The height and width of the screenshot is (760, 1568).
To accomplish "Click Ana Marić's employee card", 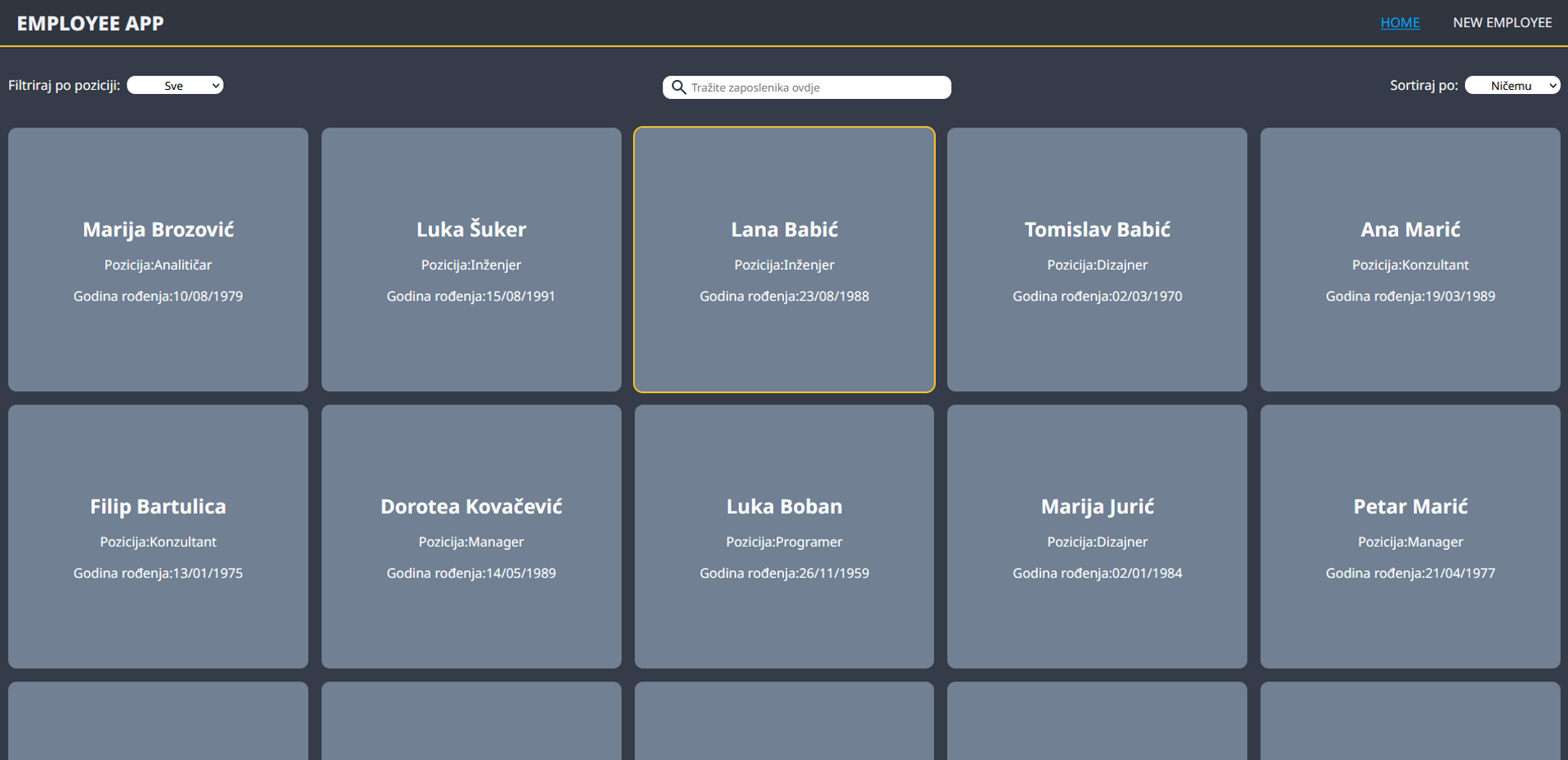I will coord(1410,259).
